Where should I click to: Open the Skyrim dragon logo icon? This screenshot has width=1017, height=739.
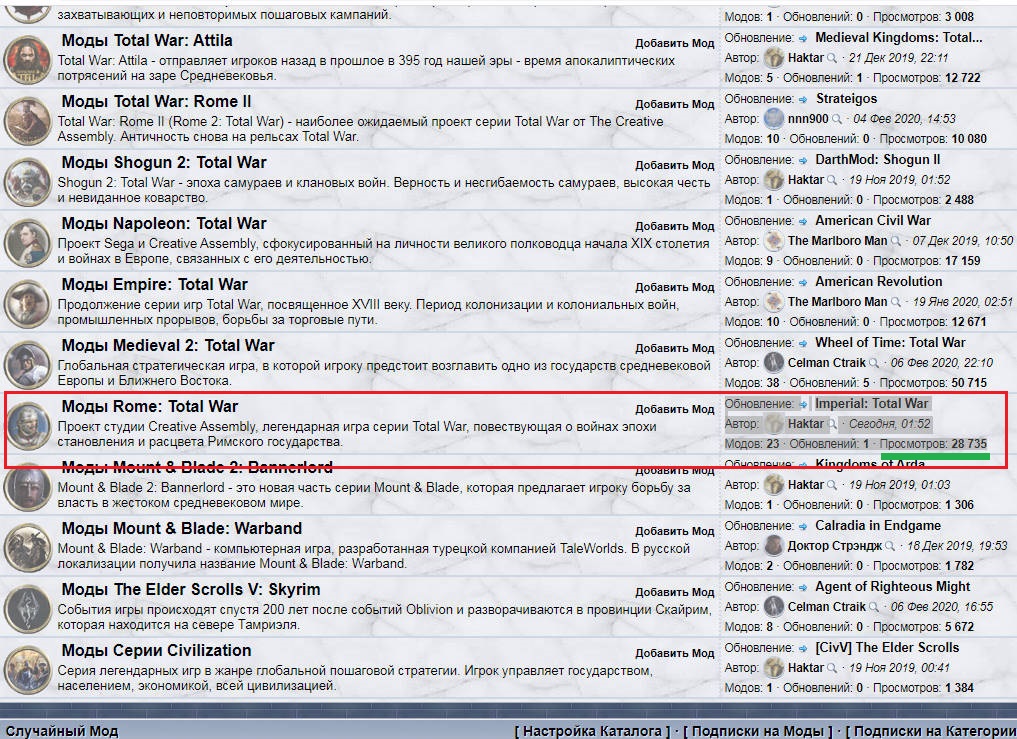(27, 608)
